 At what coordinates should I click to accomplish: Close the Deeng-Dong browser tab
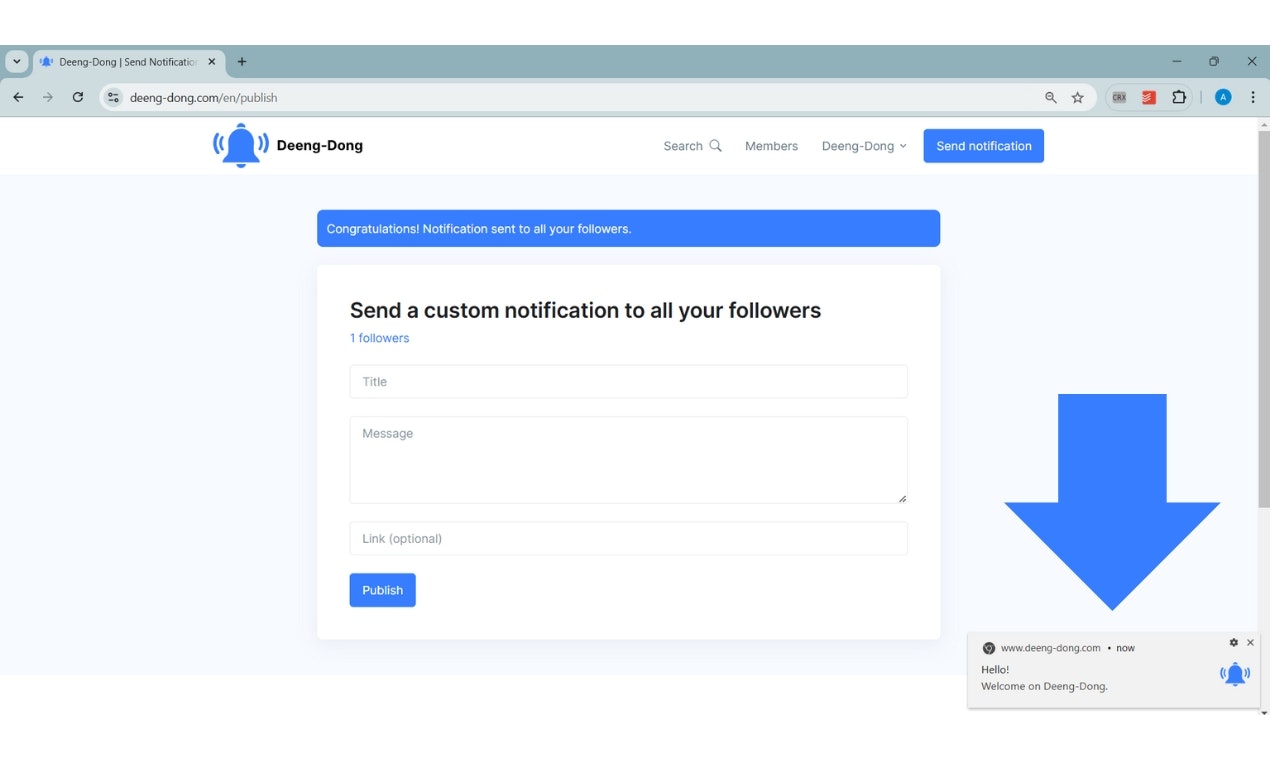(212, 61)
